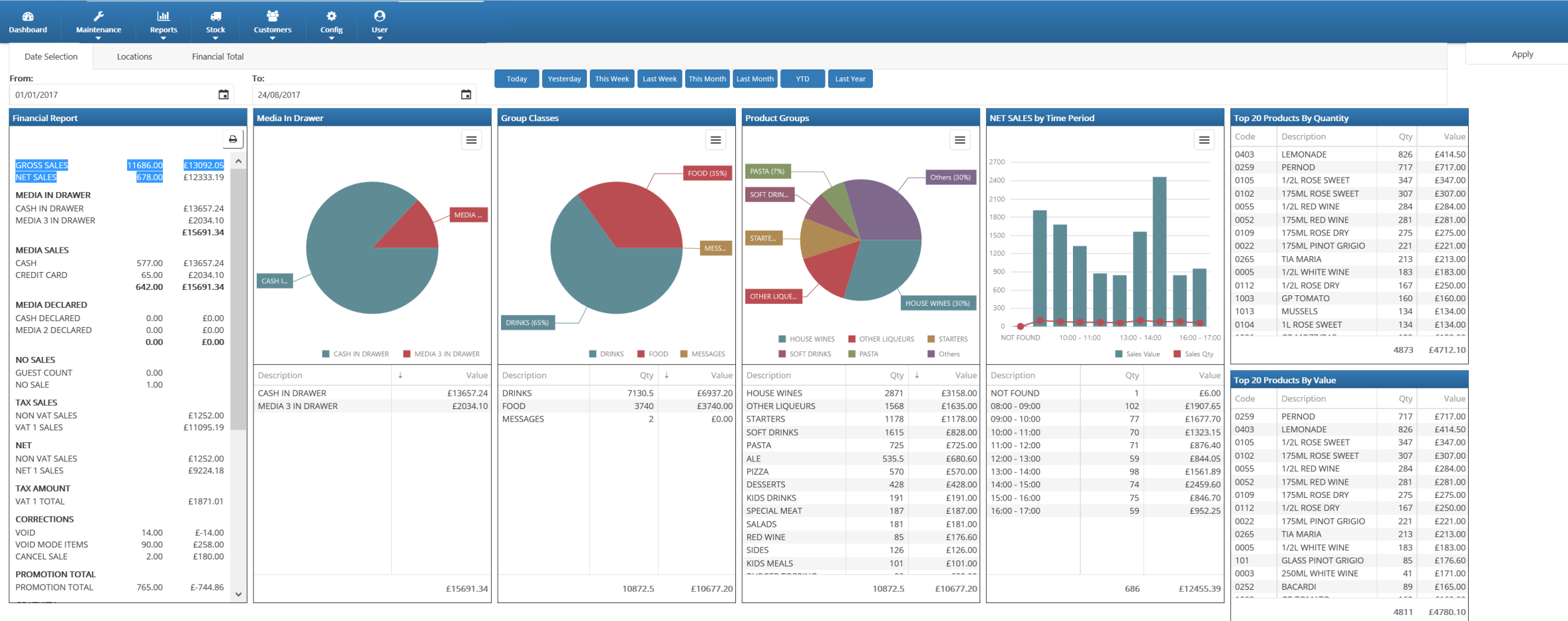Toggle HOUSE WINES legend in Product Groups
The image size is (1568, 621).
click(x=807, y=339)
